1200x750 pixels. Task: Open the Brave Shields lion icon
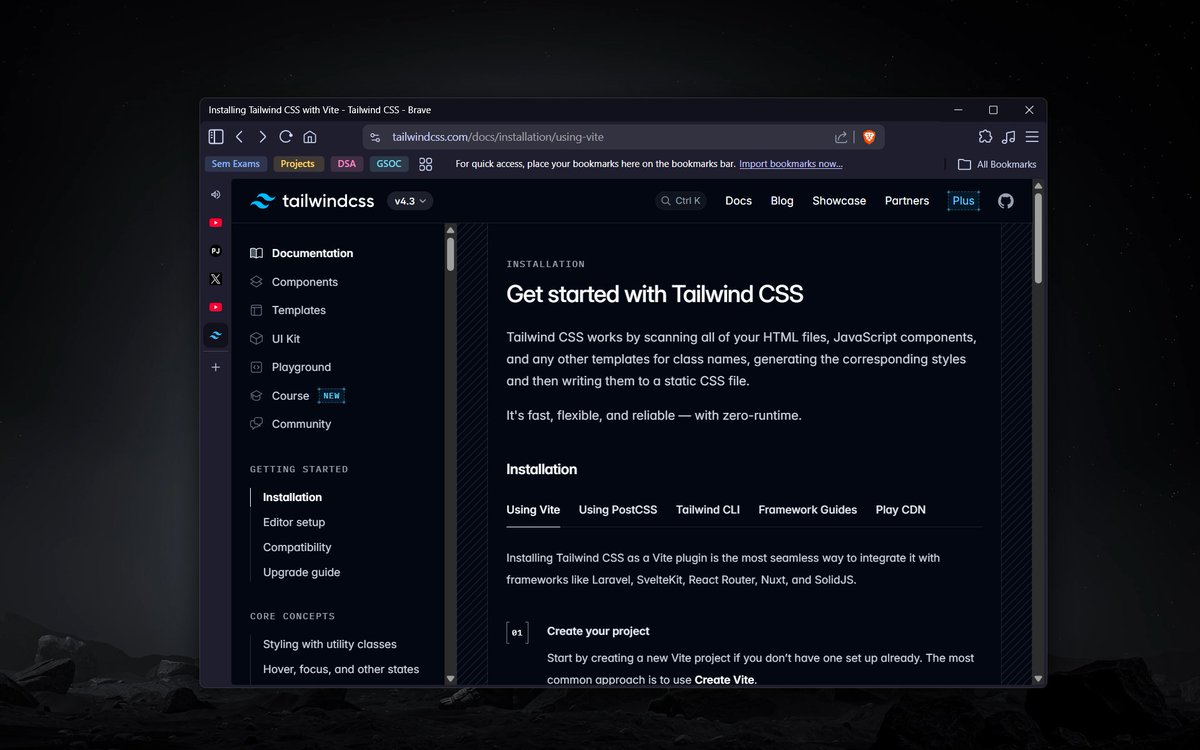tap(869, 137)
